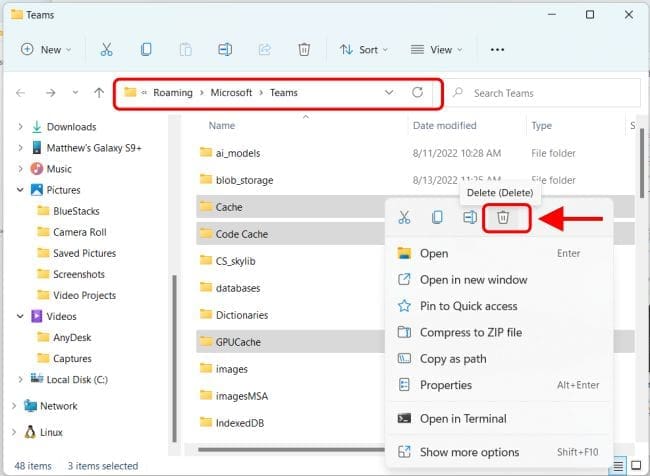
Task: Click the toolbar Cut scissors icon
Action: point(105,49)
